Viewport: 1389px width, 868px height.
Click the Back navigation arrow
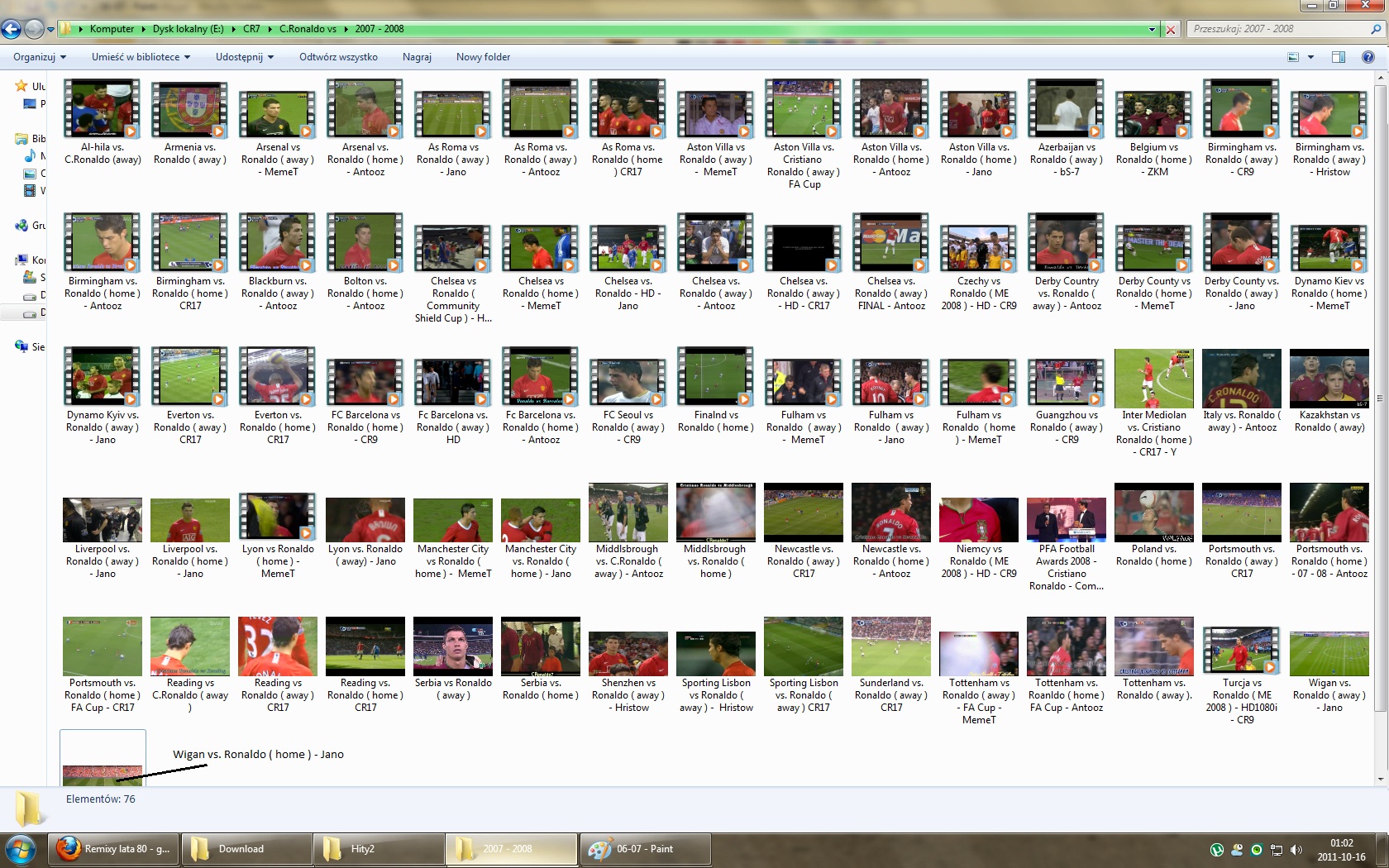tap(11, 29)
